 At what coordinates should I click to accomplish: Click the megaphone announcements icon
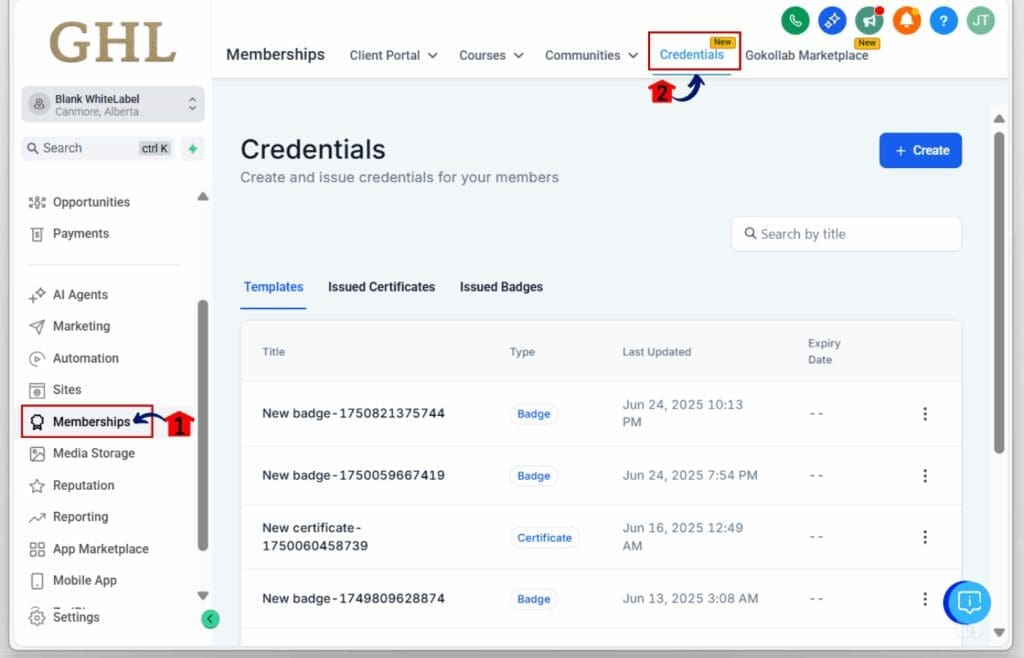[869, 20]
